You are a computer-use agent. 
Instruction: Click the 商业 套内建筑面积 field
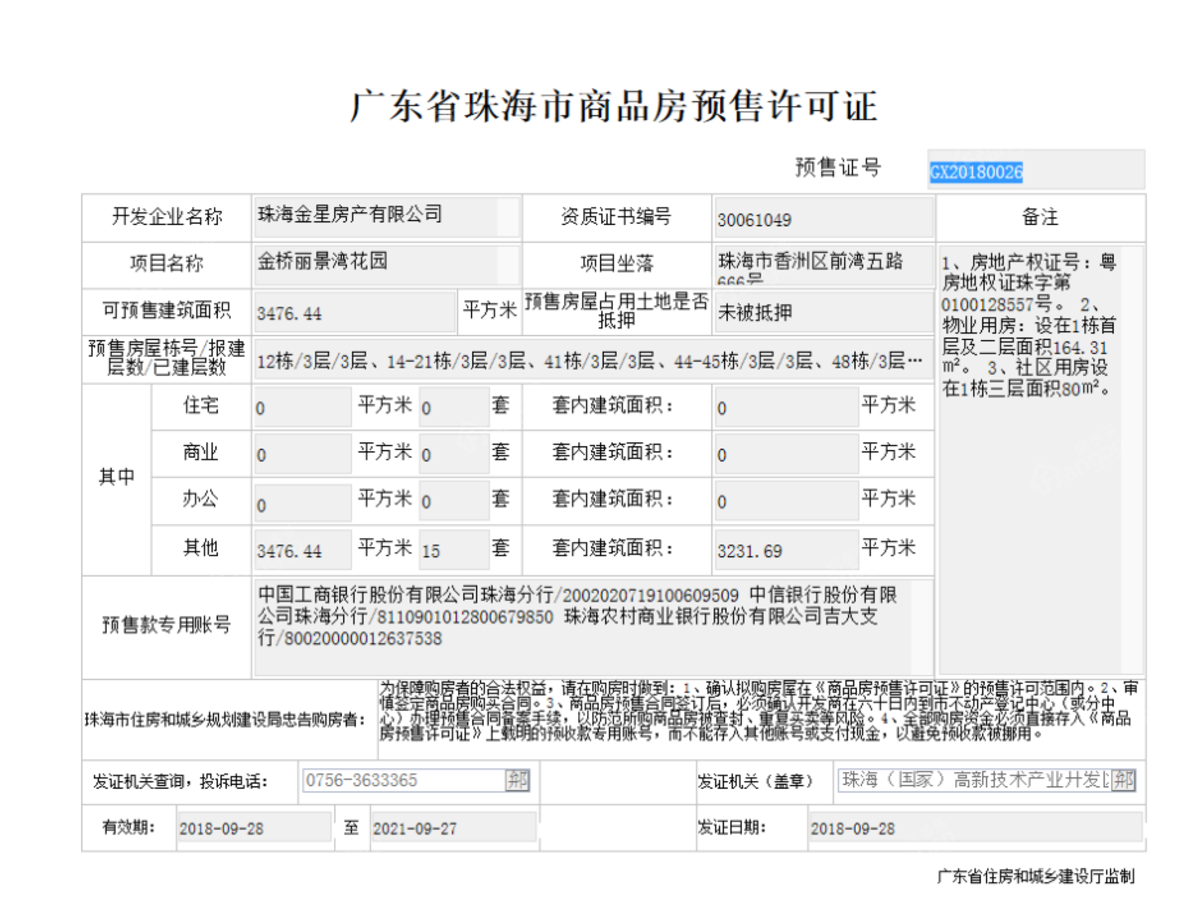786,454
